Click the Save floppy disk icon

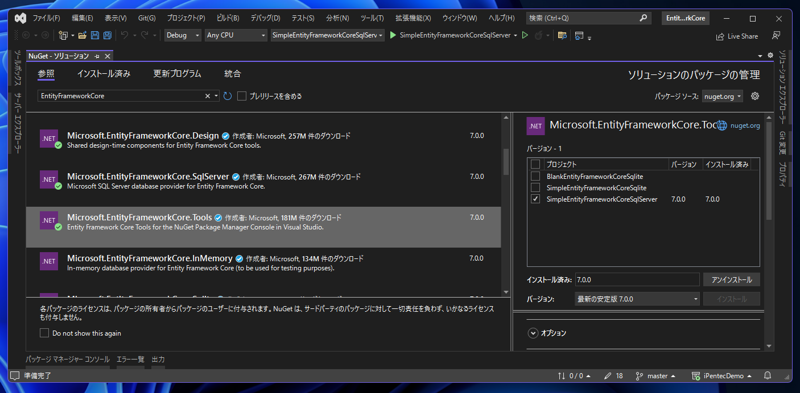point(95,36)
